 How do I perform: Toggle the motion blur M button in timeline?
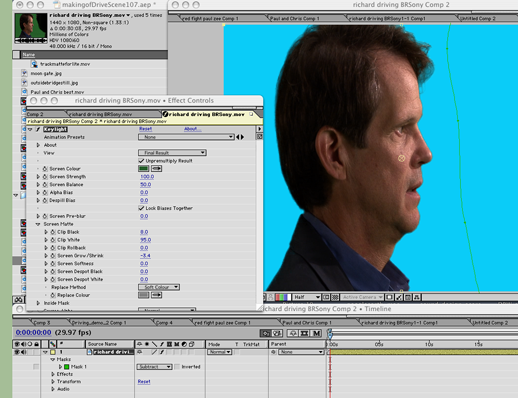click(317, 333)
